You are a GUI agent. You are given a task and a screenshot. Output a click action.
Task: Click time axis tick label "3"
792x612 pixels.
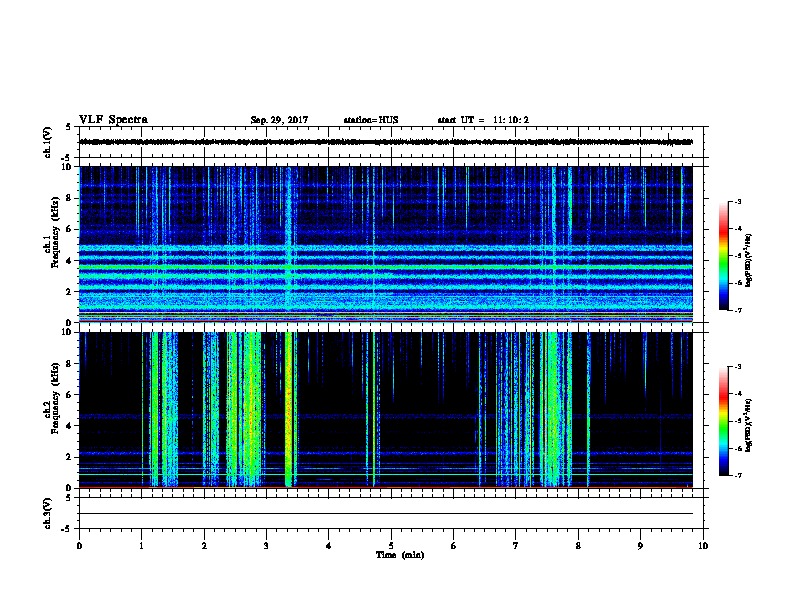point(266,546)
